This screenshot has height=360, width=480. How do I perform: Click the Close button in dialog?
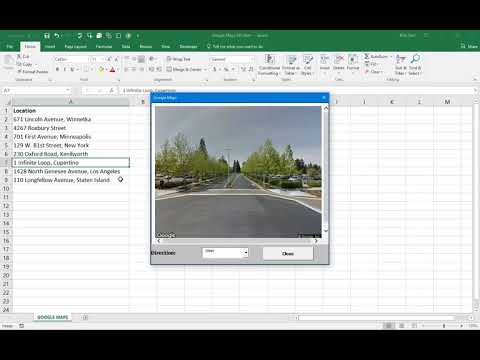coord(288,253)
